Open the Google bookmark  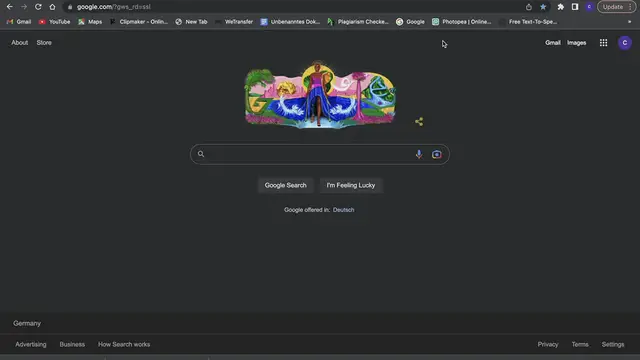410,22
